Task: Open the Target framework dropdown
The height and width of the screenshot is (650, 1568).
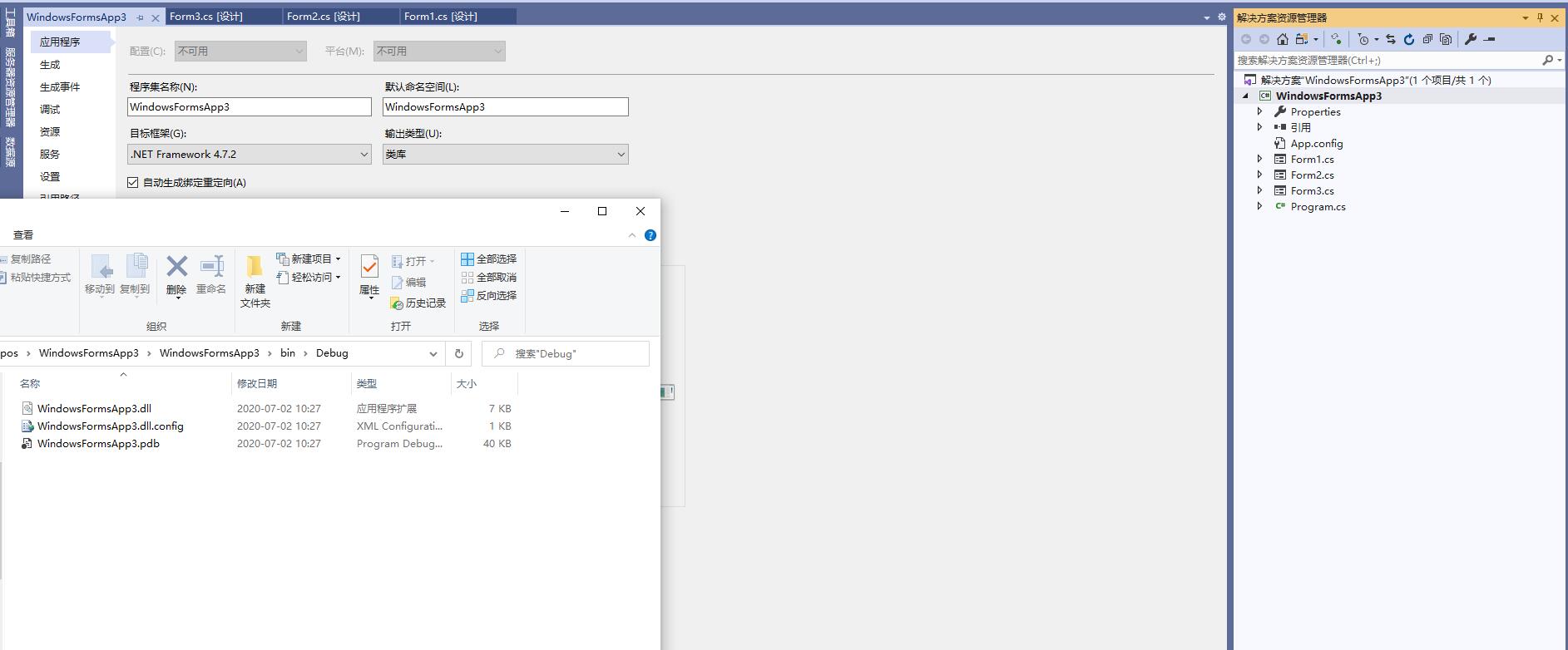Action: click(364, 154)
